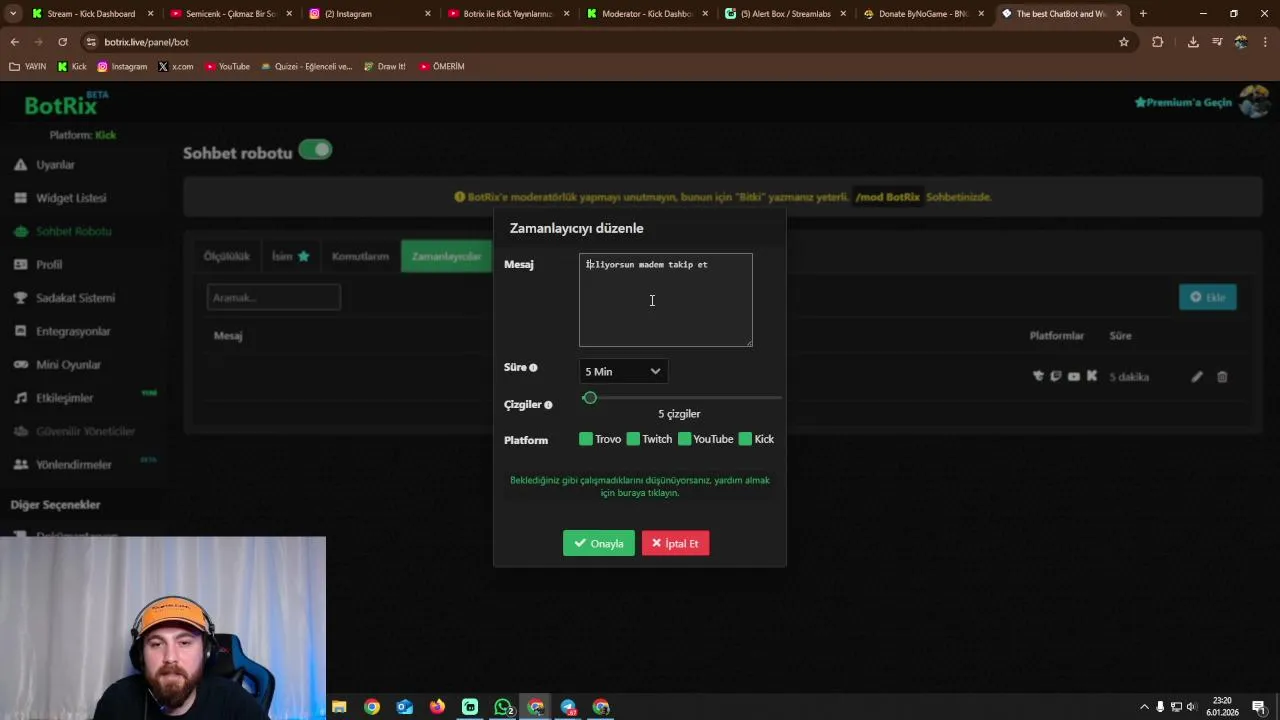Image resolution: width=1280 pixels, height=720 pixels.
Task: Bookmark this page with the star
Action: pos(1124,42)
